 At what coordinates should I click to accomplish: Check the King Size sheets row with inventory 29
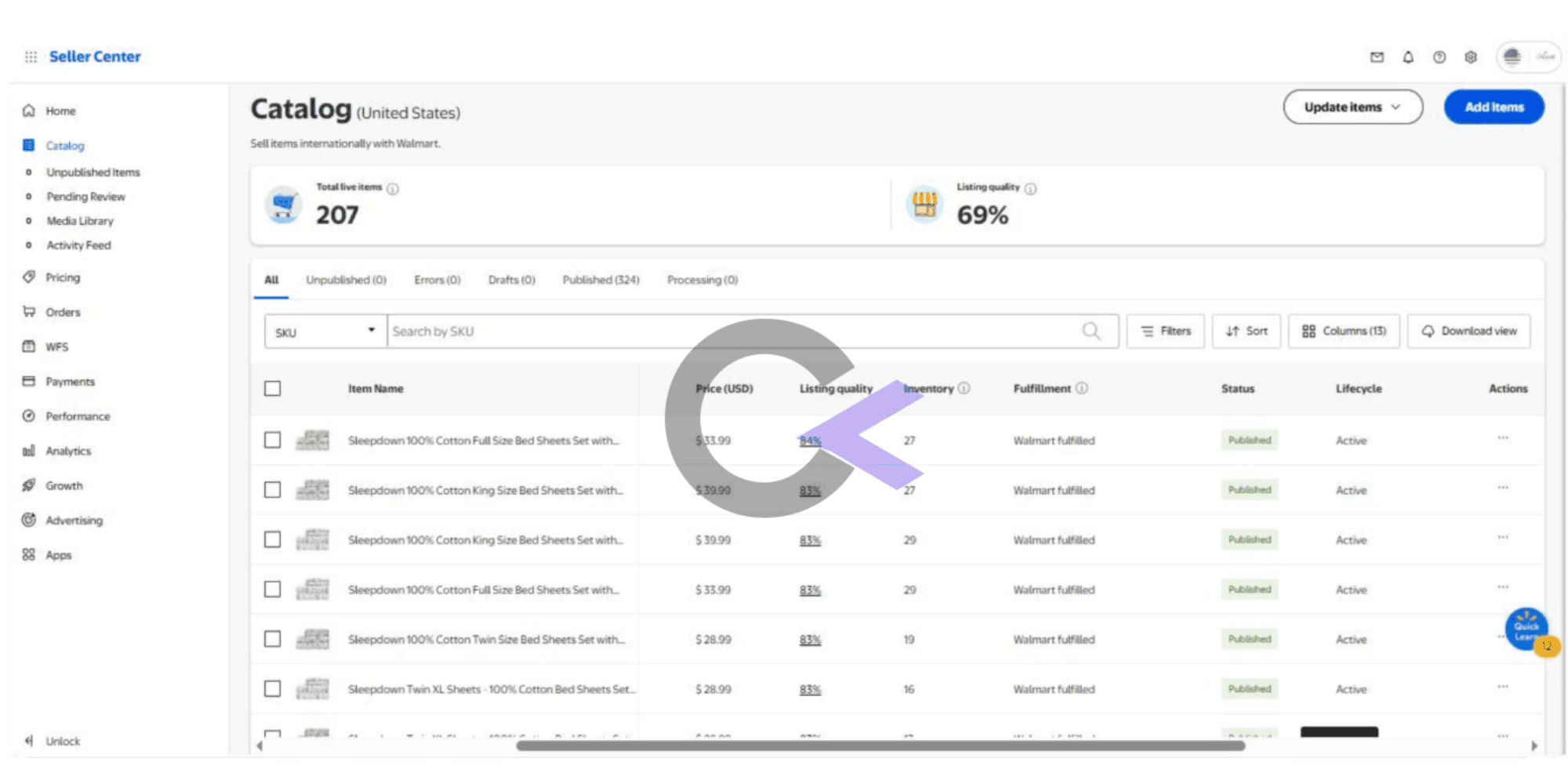(272, 539)
